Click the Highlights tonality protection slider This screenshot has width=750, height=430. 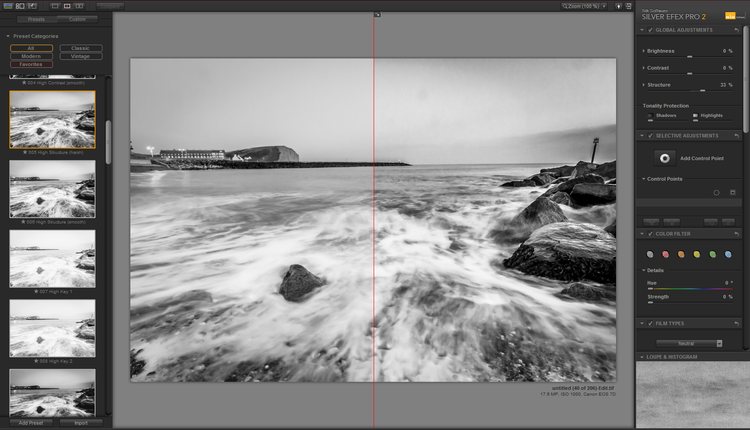point(713,121)
